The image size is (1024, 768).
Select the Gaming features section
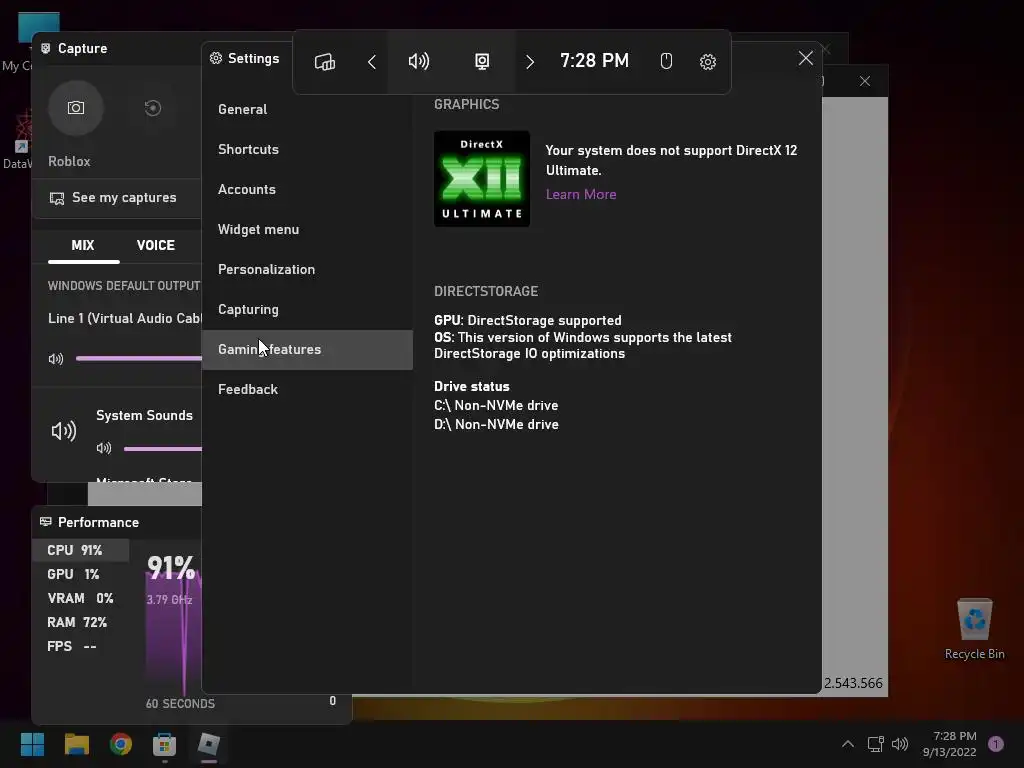307,349
